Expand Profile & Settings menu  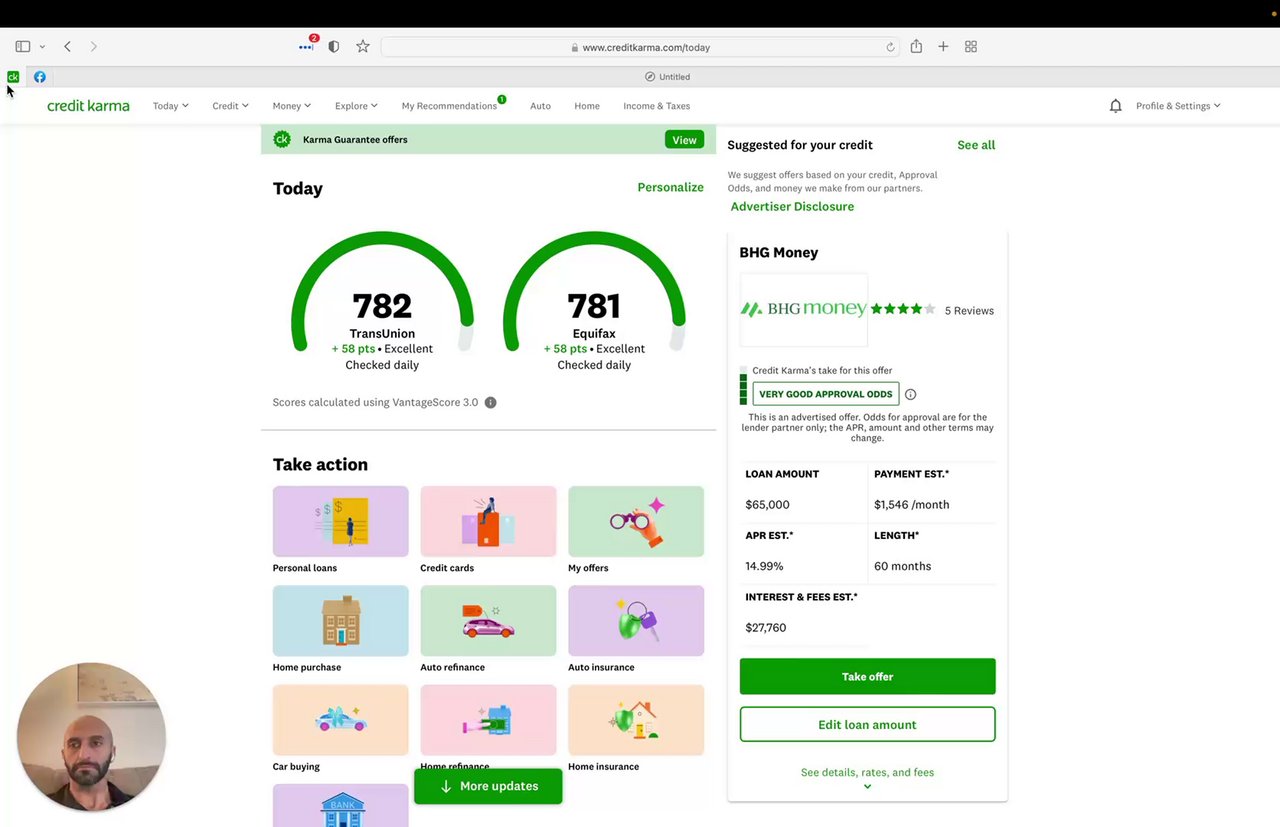1178,106
